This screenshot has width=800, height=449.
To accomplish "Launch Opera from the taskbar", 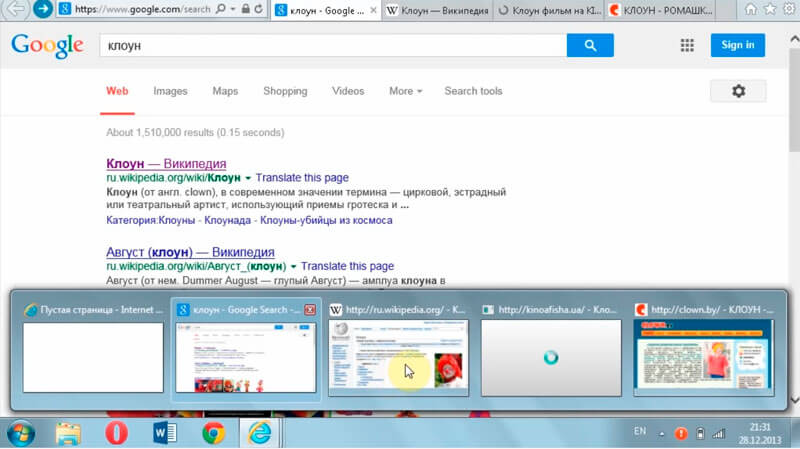I will click(x=117, y=433).
